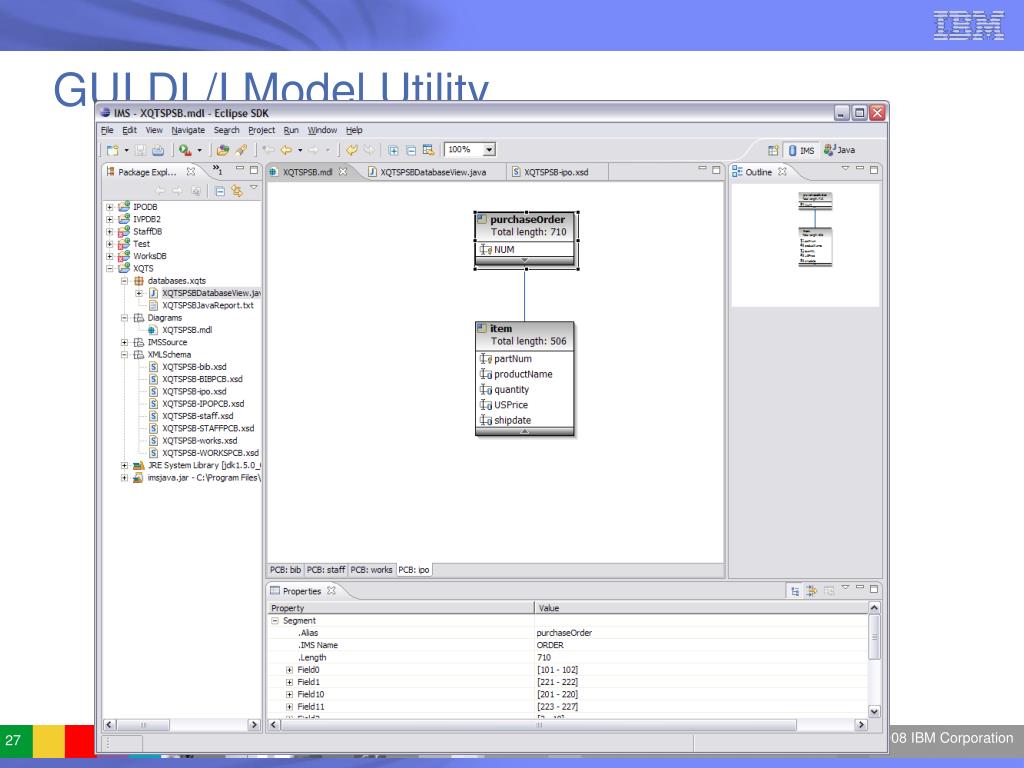Viewport: 1024px width, 768px height.
Task: Expand the IMSSource folder node
Action: (124, 342)
